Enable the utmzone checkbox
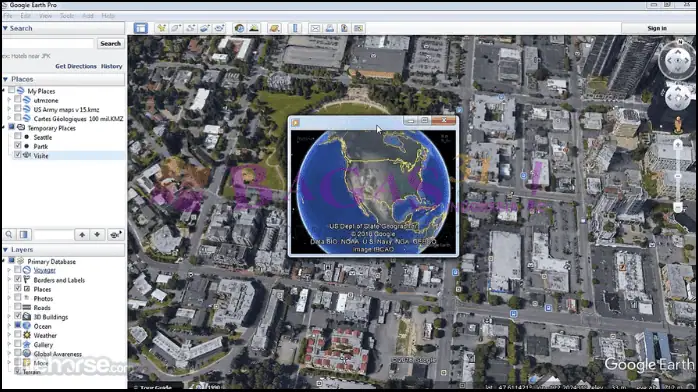Screen dimensions: 698x392 point(17,100)
